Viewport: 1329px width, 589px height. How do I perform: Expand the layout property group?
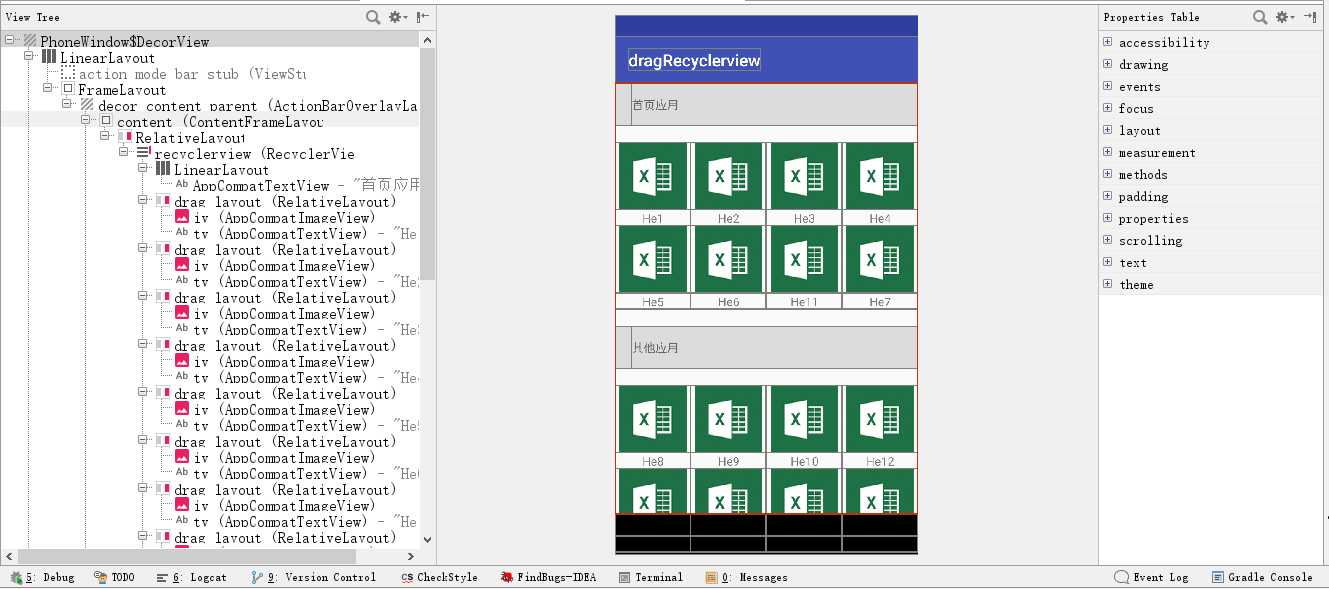coord(1107,130)
